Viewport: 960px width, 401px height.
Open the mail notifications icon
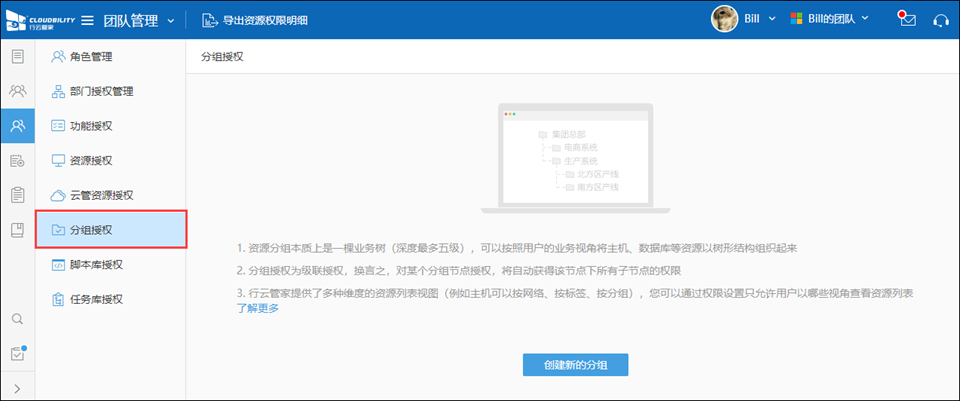[907, 20]
